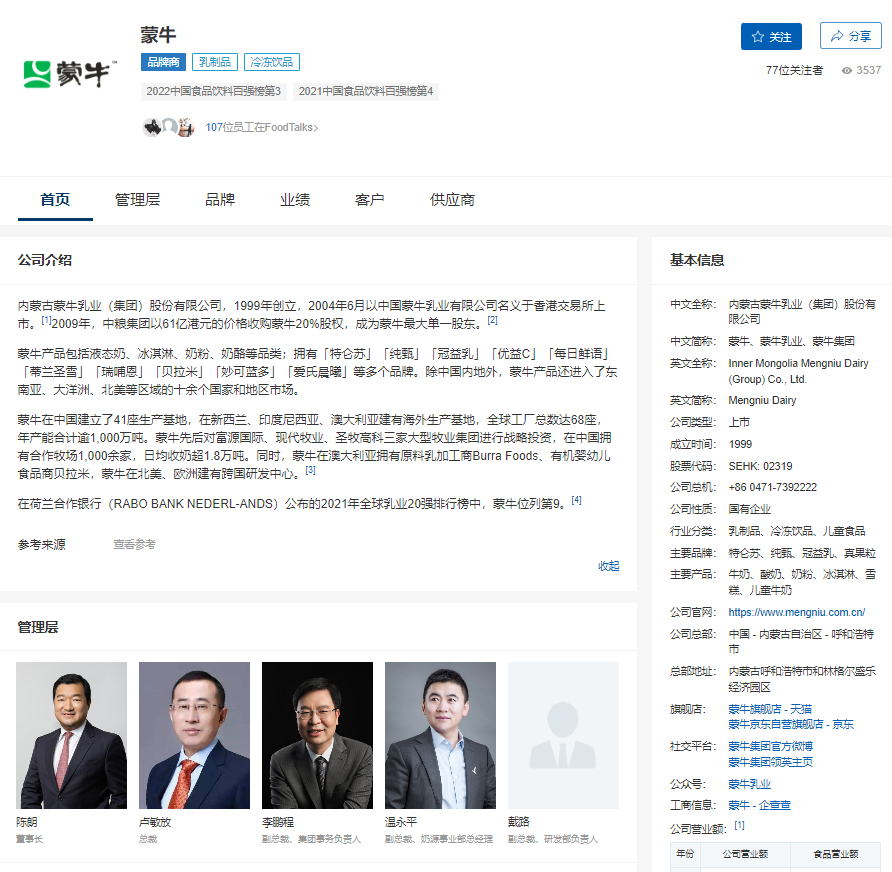Click 查看参考 to view references
Image resolution: width=892 pixels, height=872 pixels.
tap(134, 544)
